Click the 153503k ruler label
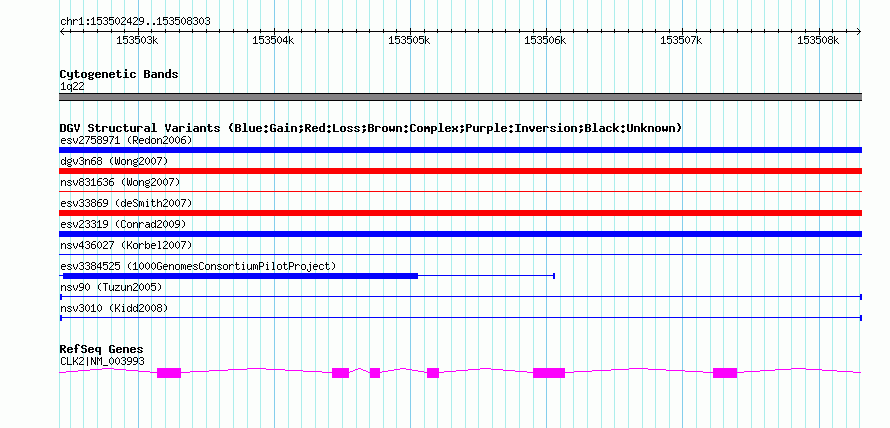890x428 pixels. click(136, 41)
